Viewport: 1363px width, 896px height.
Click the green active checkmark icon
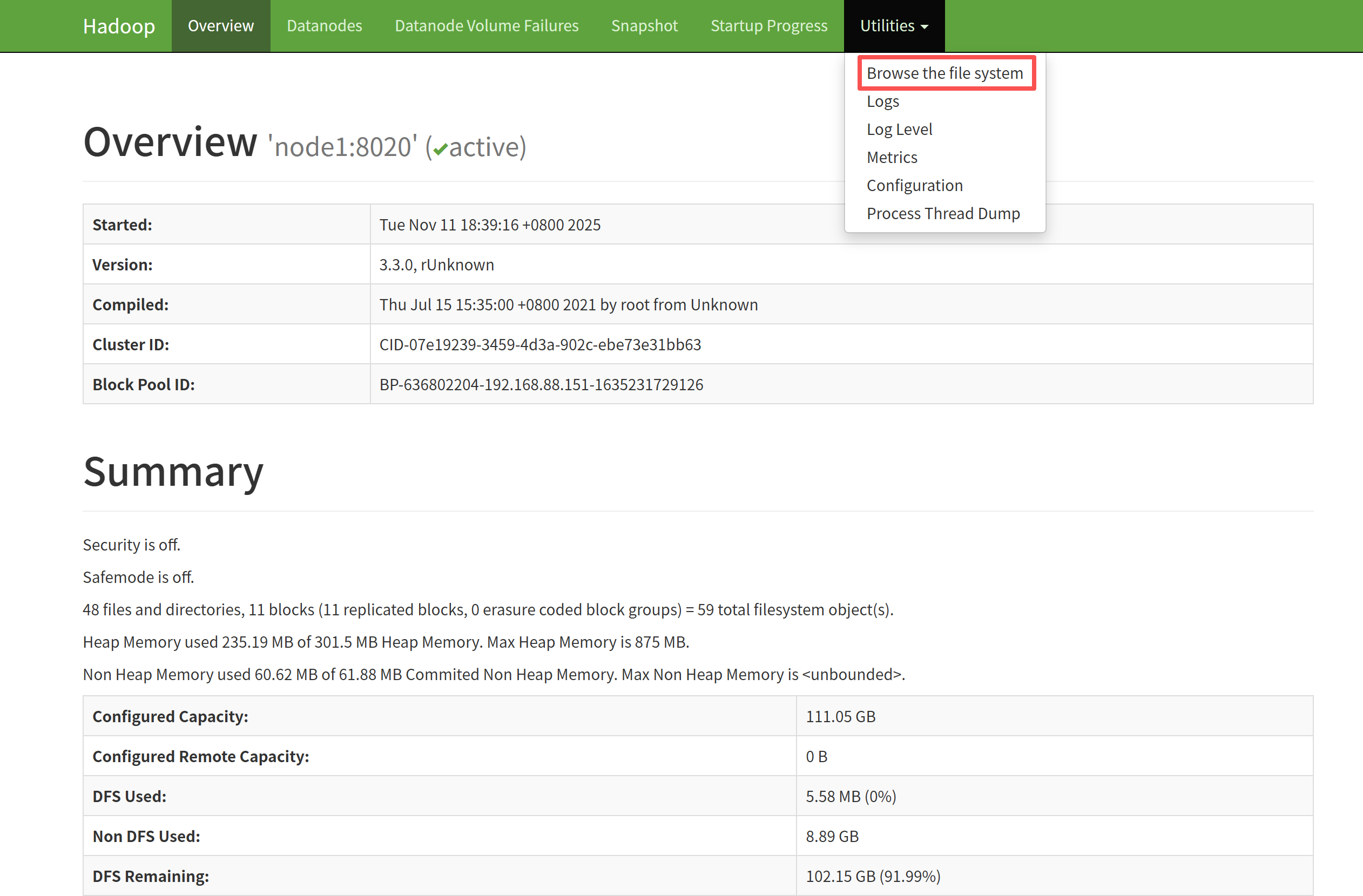pyautogui.click(x=440, y=150)
